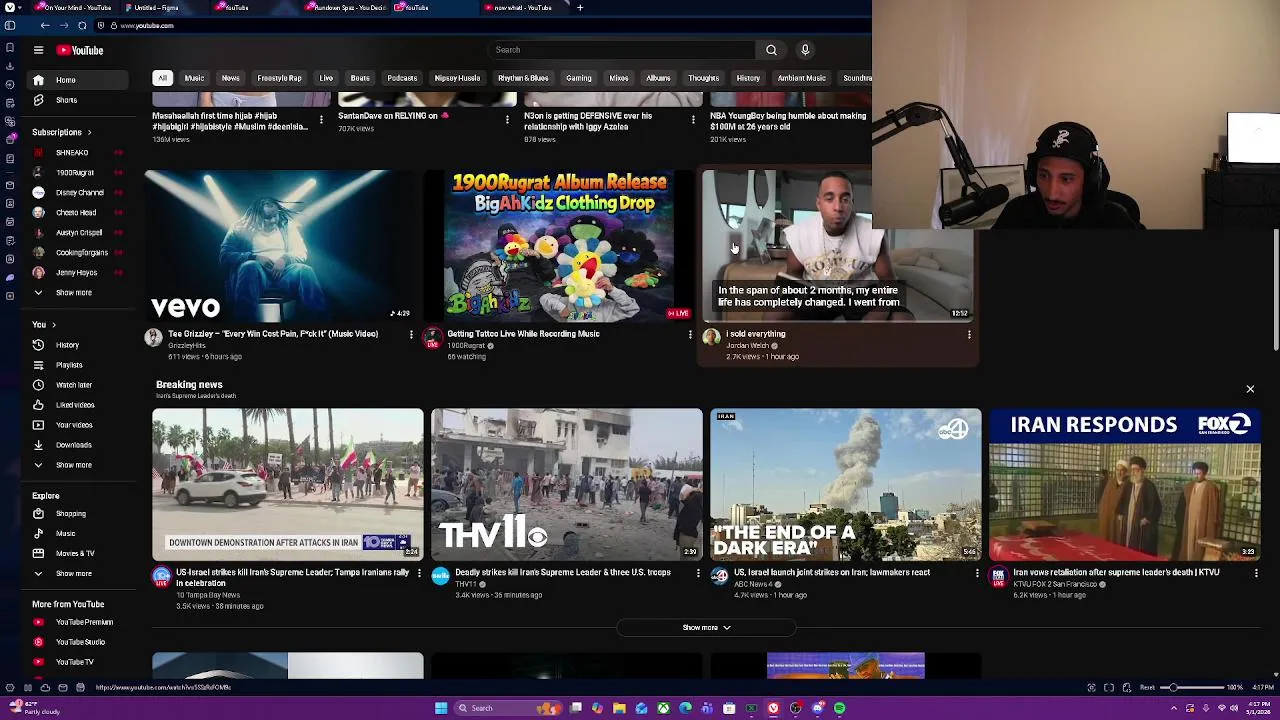1280x720 pixels.
Task: Open more options for I sold everything video
Action: point(969,335)
